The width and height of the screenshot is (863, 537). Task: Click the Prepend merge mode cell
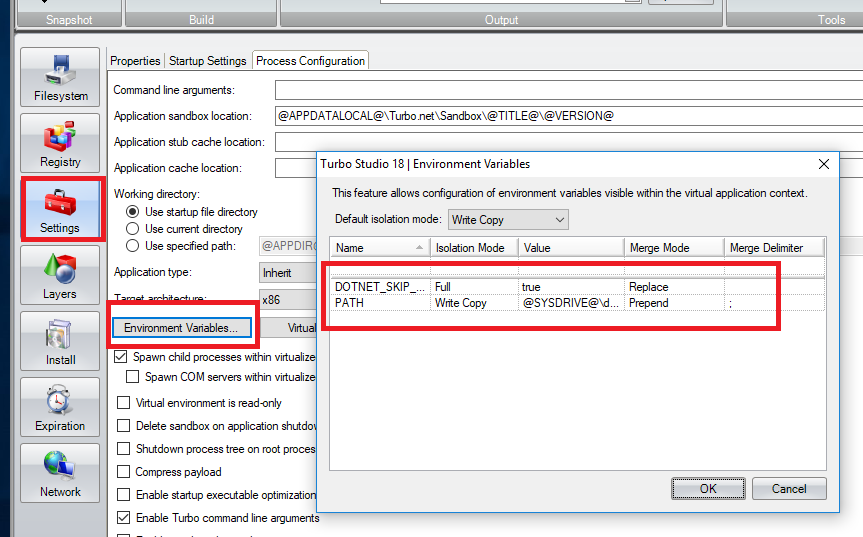point(674,303)
